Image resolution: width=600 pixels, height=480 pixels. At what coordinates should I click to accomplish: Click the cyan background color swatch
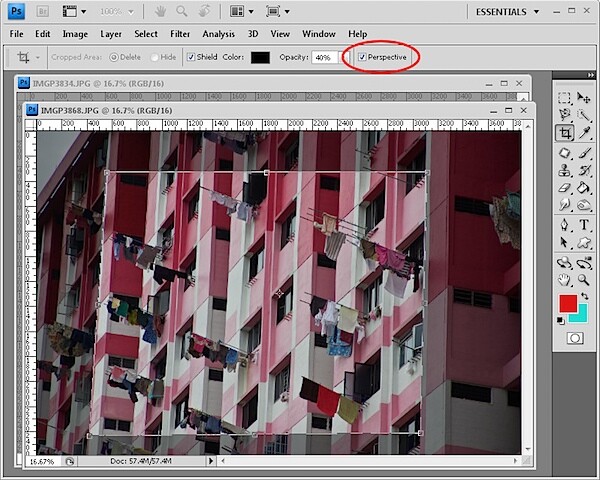coord(582,316)
